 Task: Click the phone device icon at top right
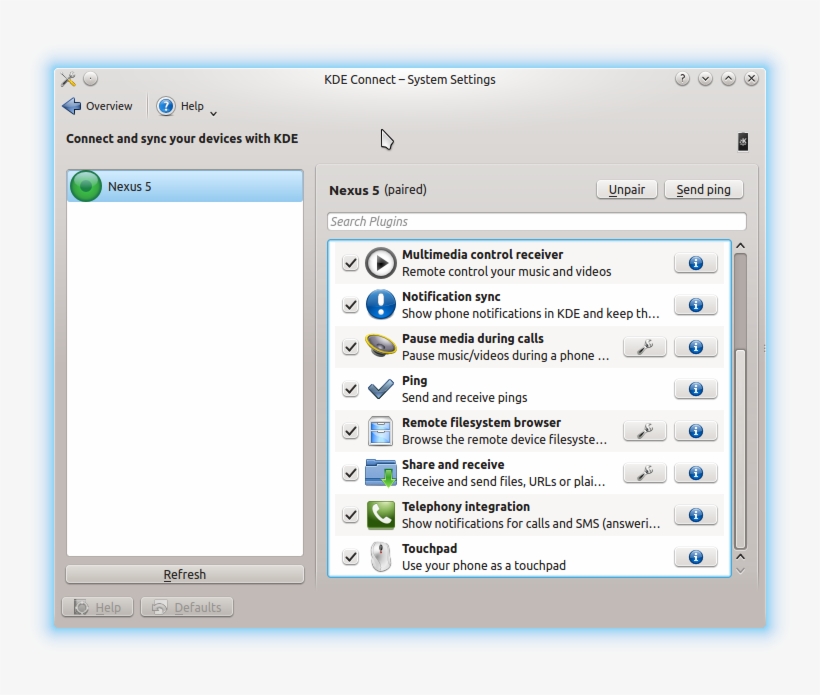(742, 142)
